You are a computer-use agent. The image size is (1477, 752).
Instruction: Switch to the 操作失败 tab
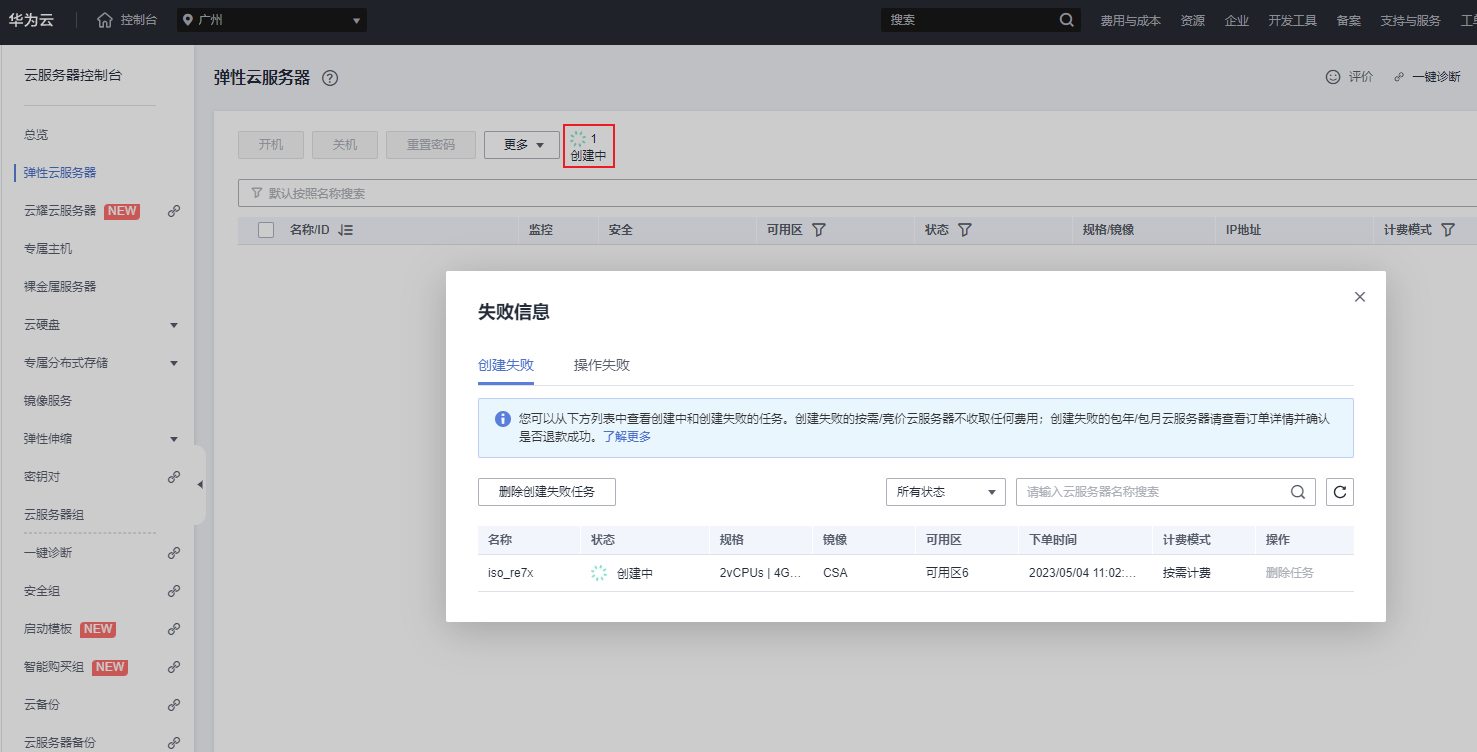click(x=600, y=364)
